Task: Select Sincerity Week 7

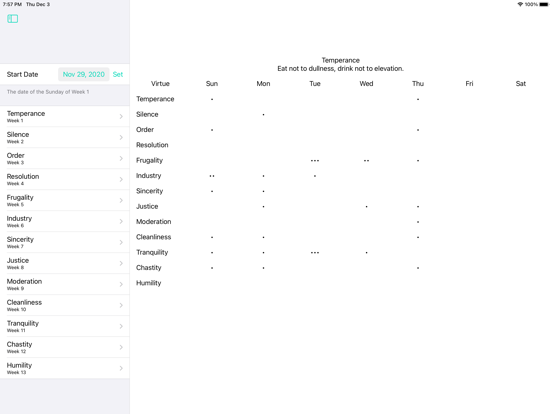Action: tap(65, 242)
